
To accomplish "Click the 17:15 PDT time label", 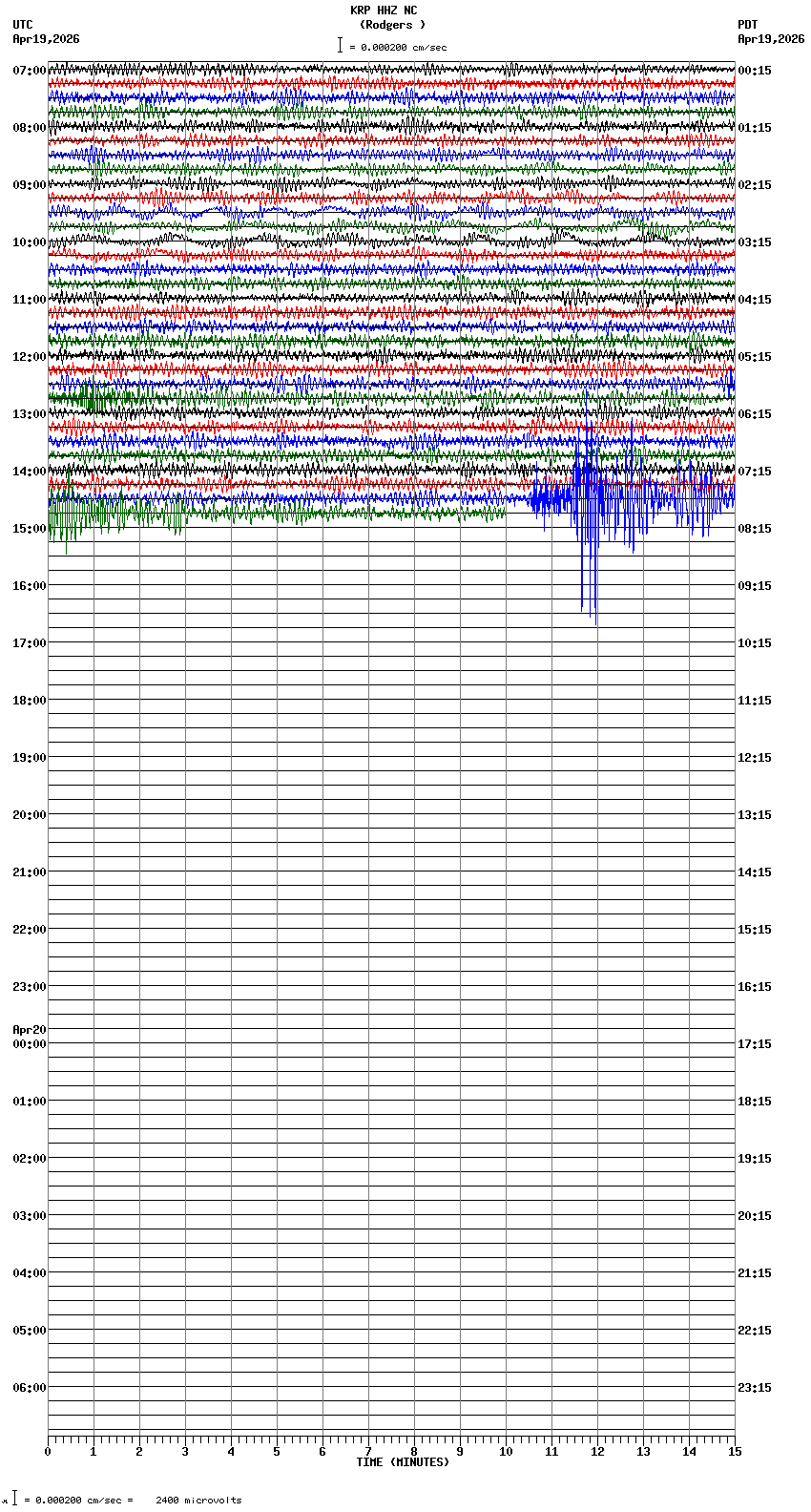I will (755, 1044).
